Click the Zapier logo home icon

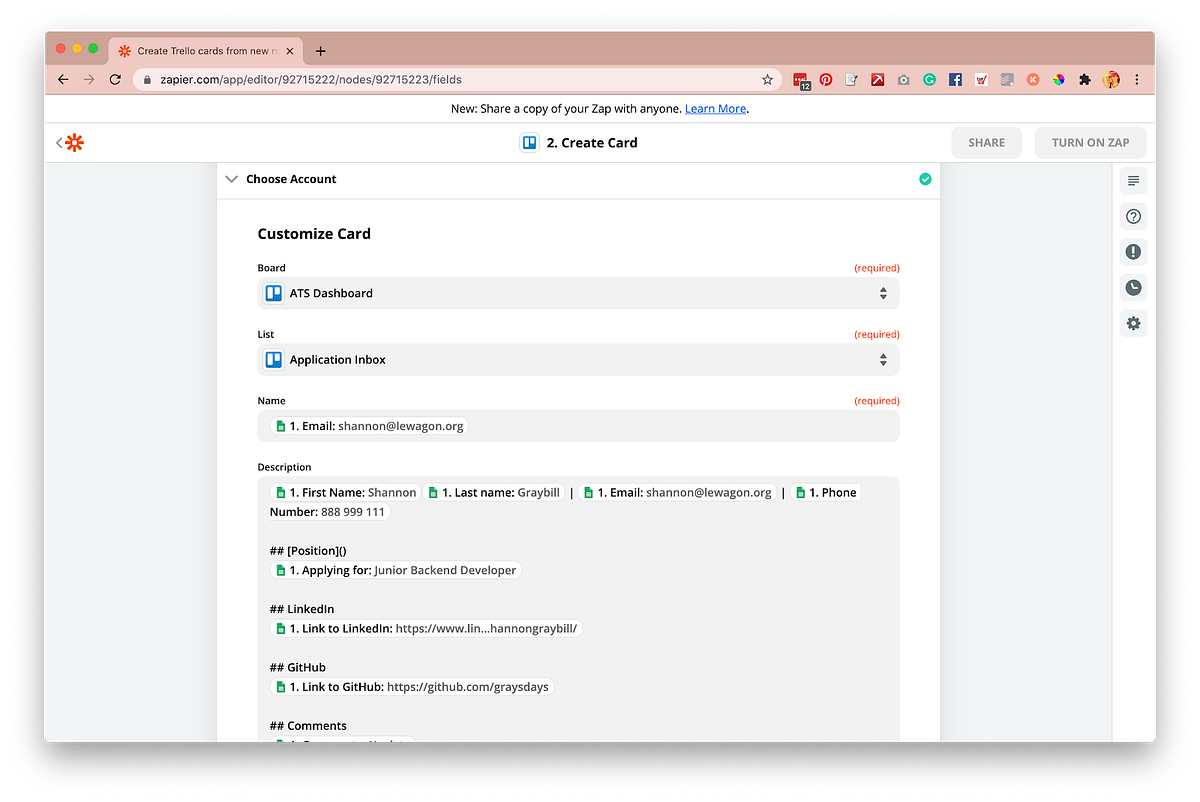(74, 143)
